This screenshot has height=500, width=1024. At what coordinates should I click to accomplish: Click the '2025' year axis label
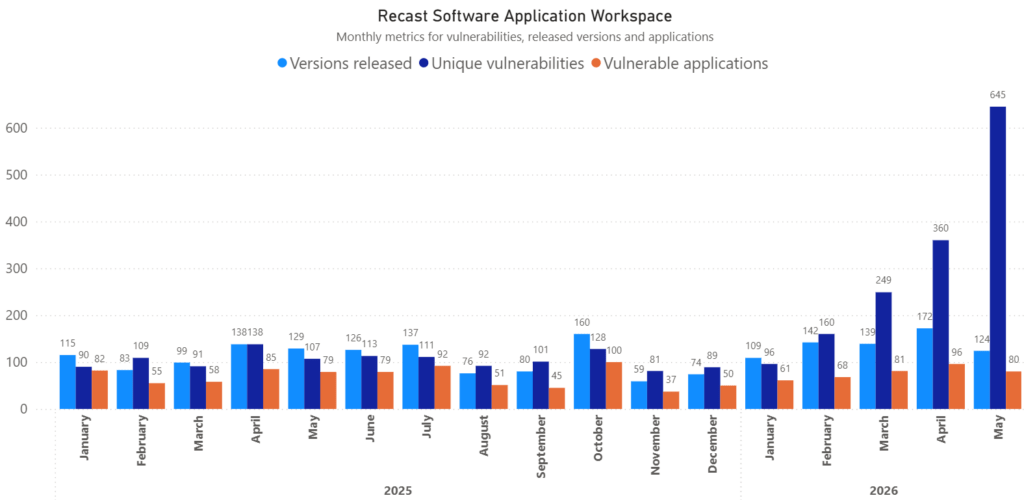click(x=398, y=490)
